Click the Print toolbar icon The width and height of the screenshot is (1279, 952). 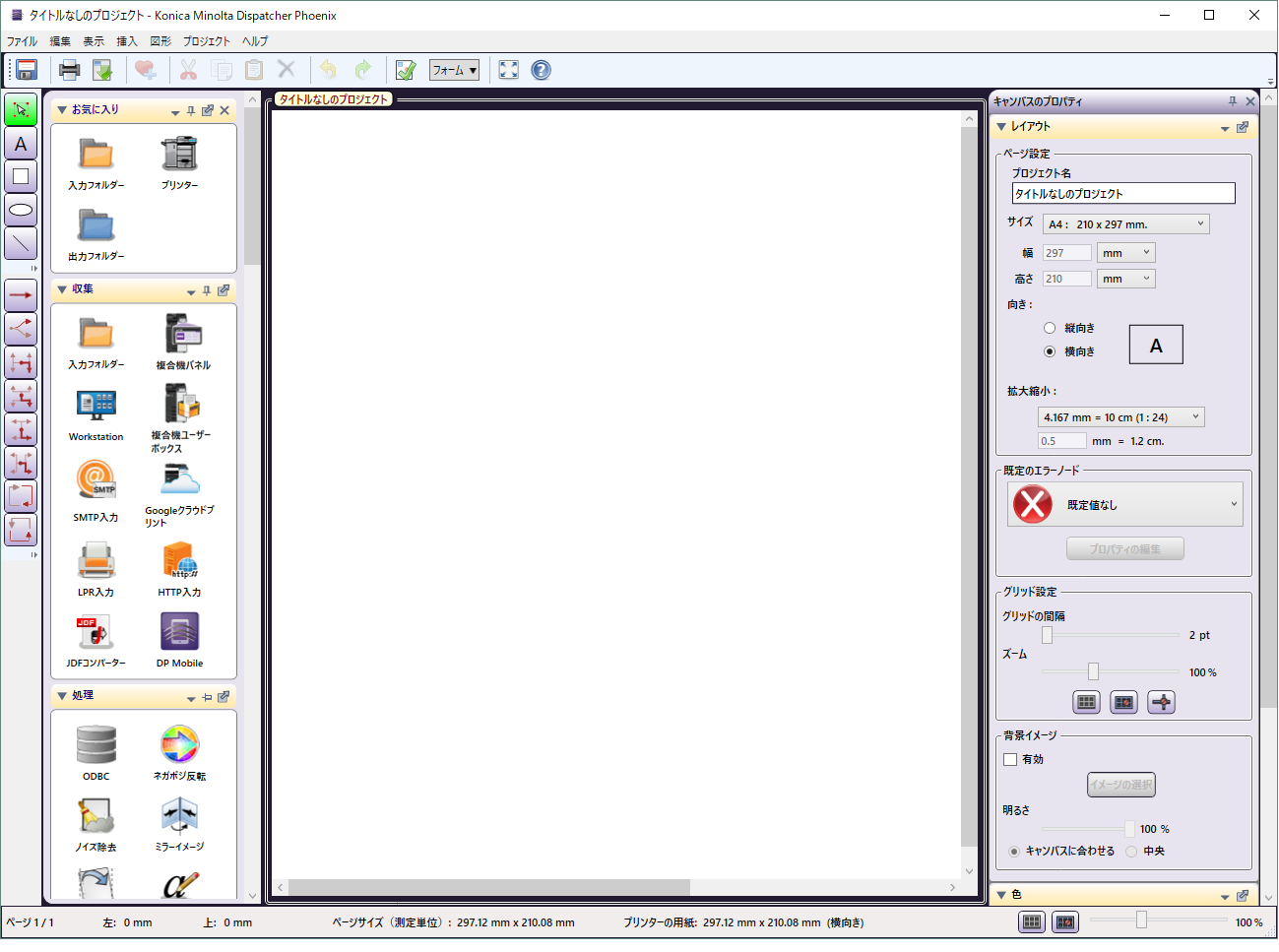coord(69,70)
